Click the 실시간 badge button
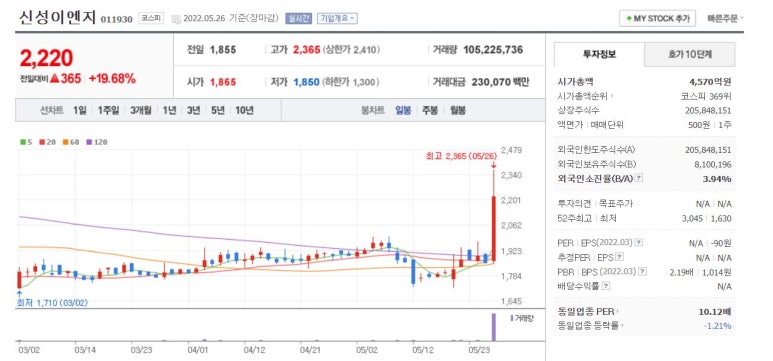Screen dimensions: 773x361 299,18
